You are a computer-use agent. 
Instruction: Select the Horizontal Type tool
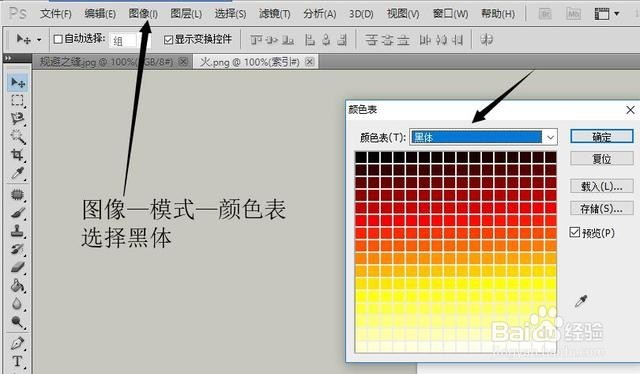[x=17, y=361]
